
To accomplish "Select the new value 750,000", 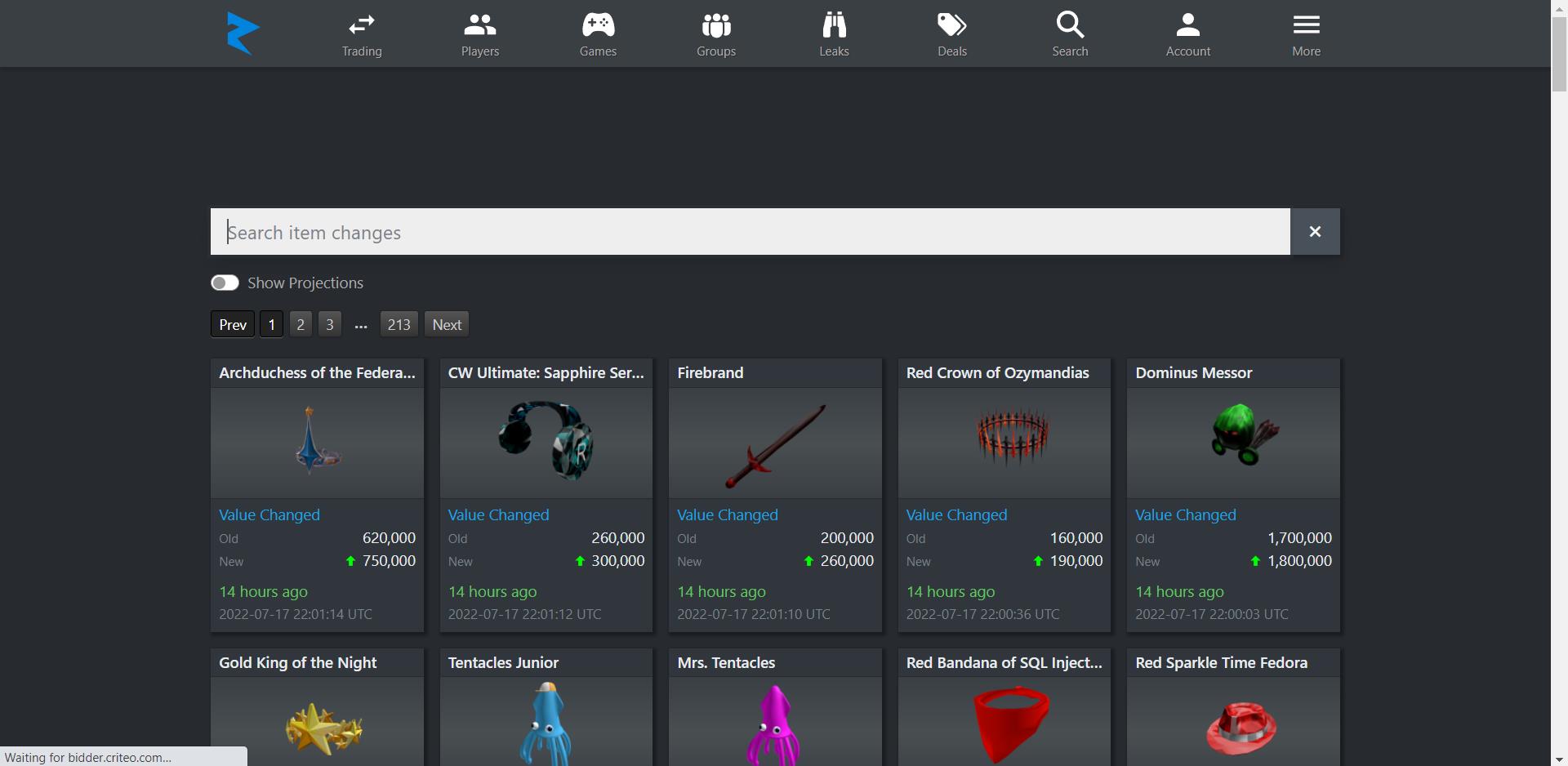I will pos(389,561).
